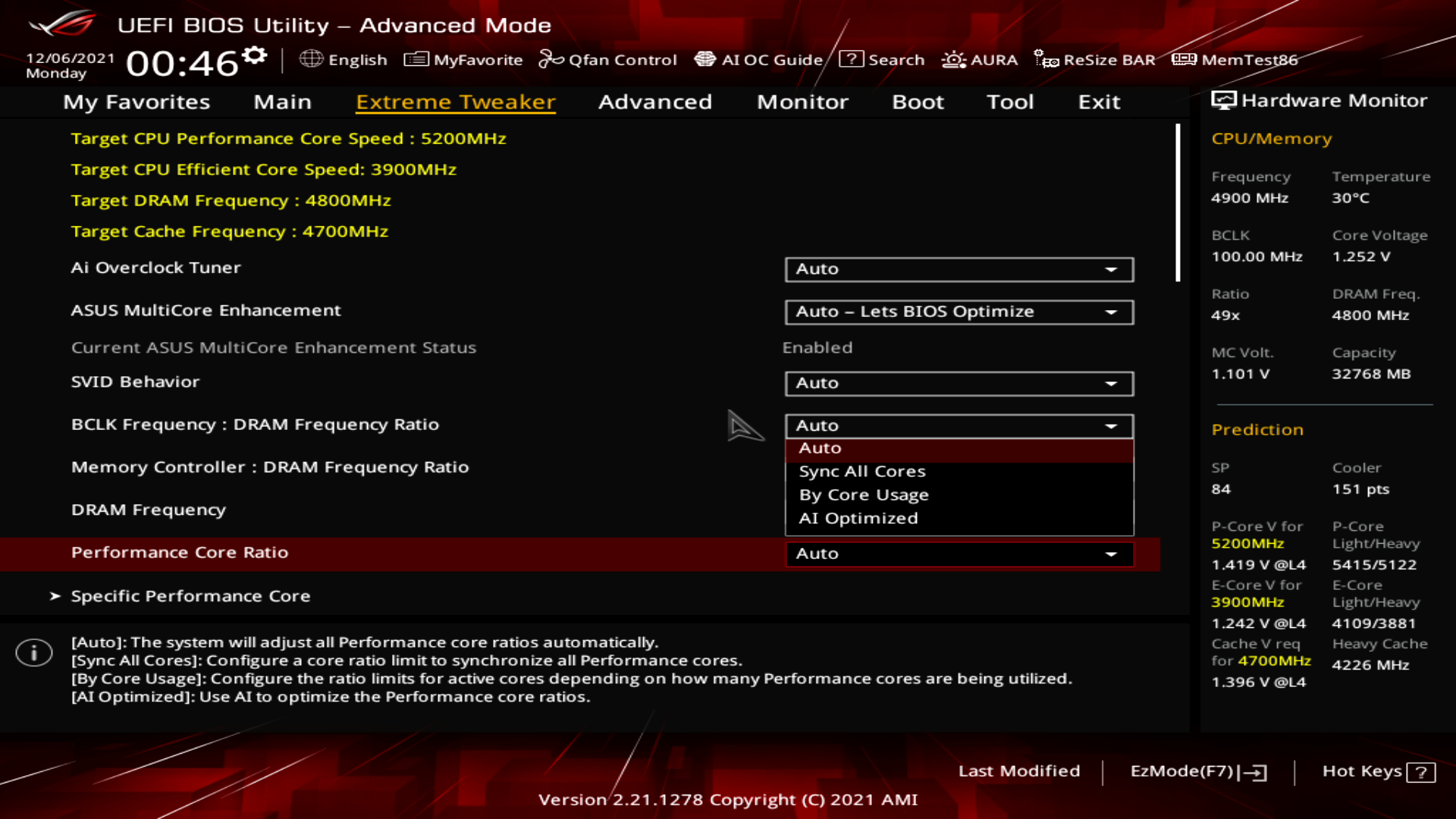Open Hot Keys help icon
Image resolution: width=1456 pixels, height=819 pixels.
(1420, 772)
